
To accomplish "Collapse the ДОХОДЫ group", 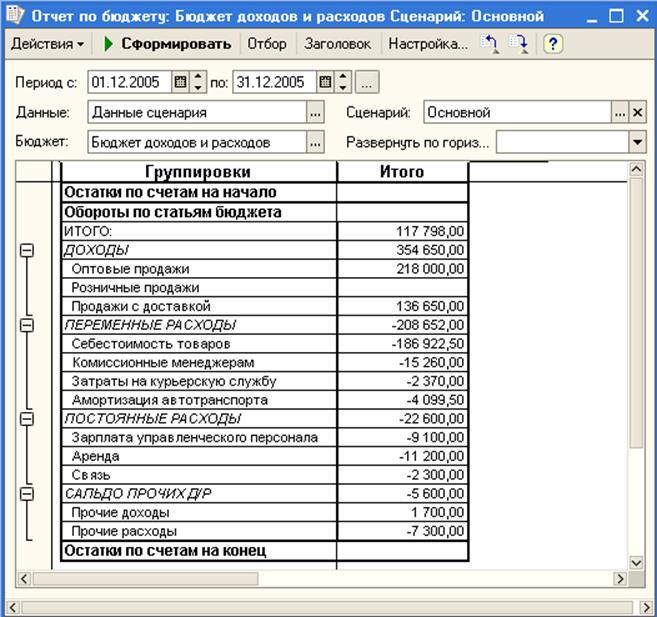I will click(x=27, y=250).
